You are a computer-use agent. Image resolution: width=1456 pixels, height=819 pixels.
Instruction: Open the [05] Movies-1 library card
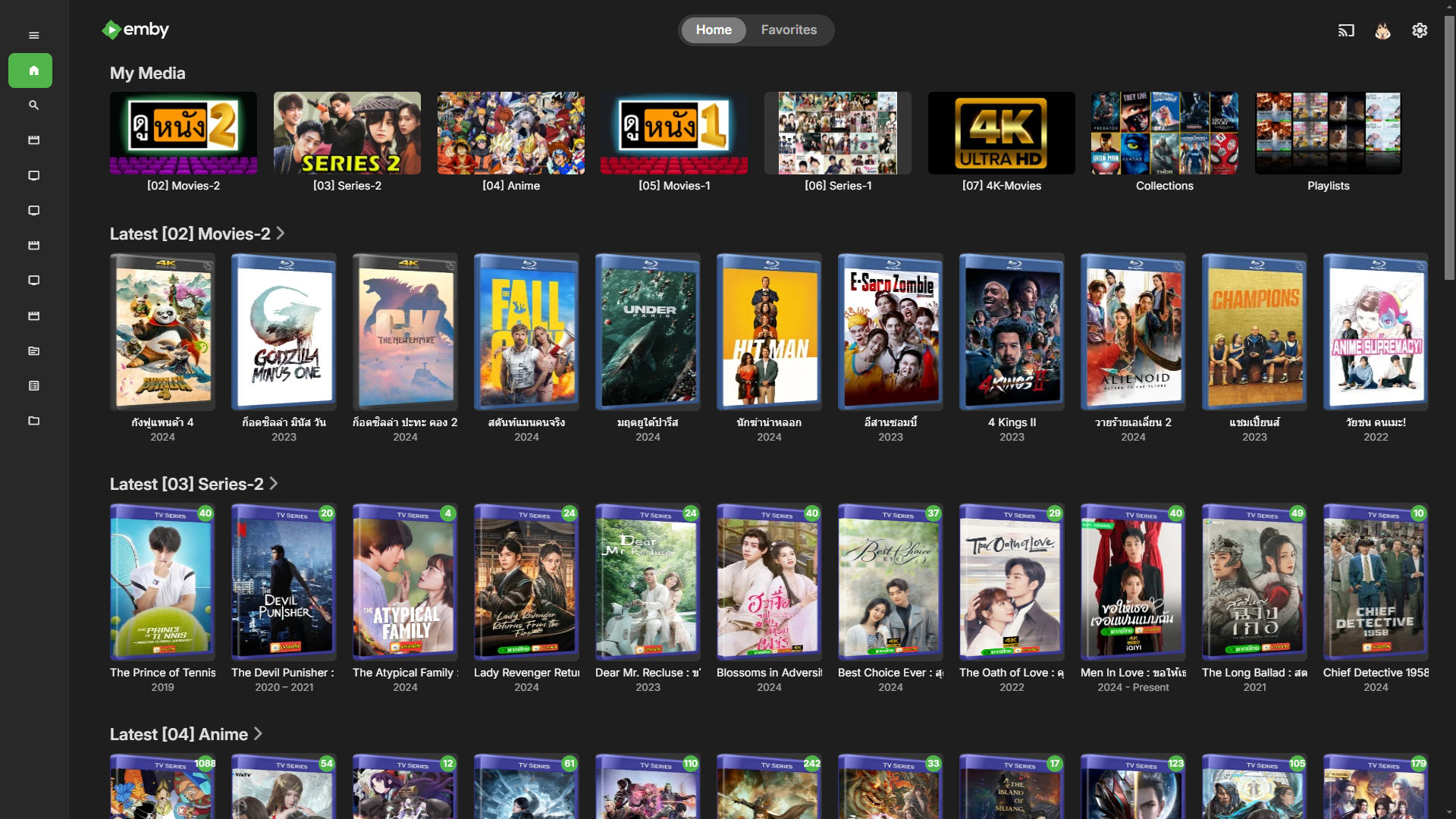(x=674, y=133)
